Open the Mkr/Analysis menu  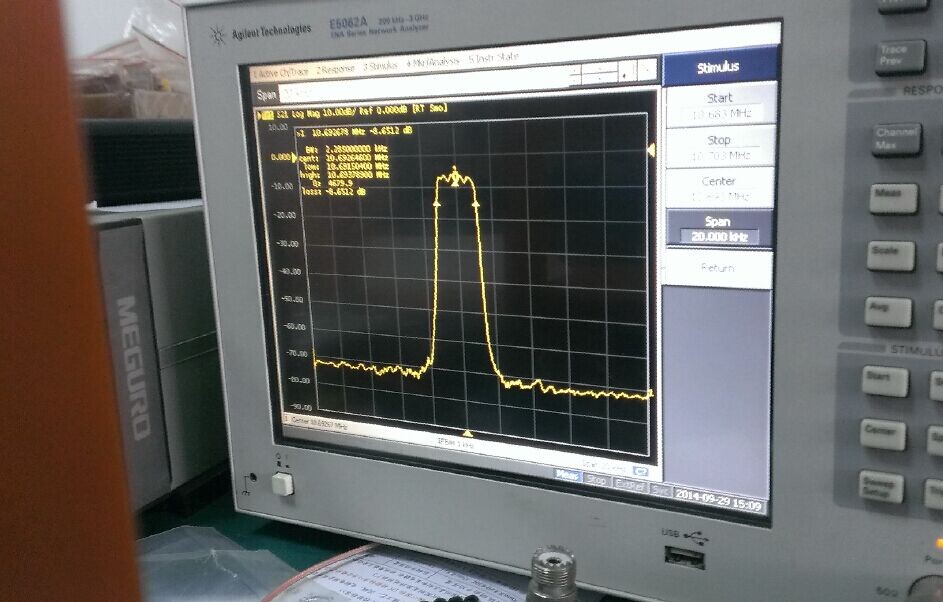click(432, 62)
